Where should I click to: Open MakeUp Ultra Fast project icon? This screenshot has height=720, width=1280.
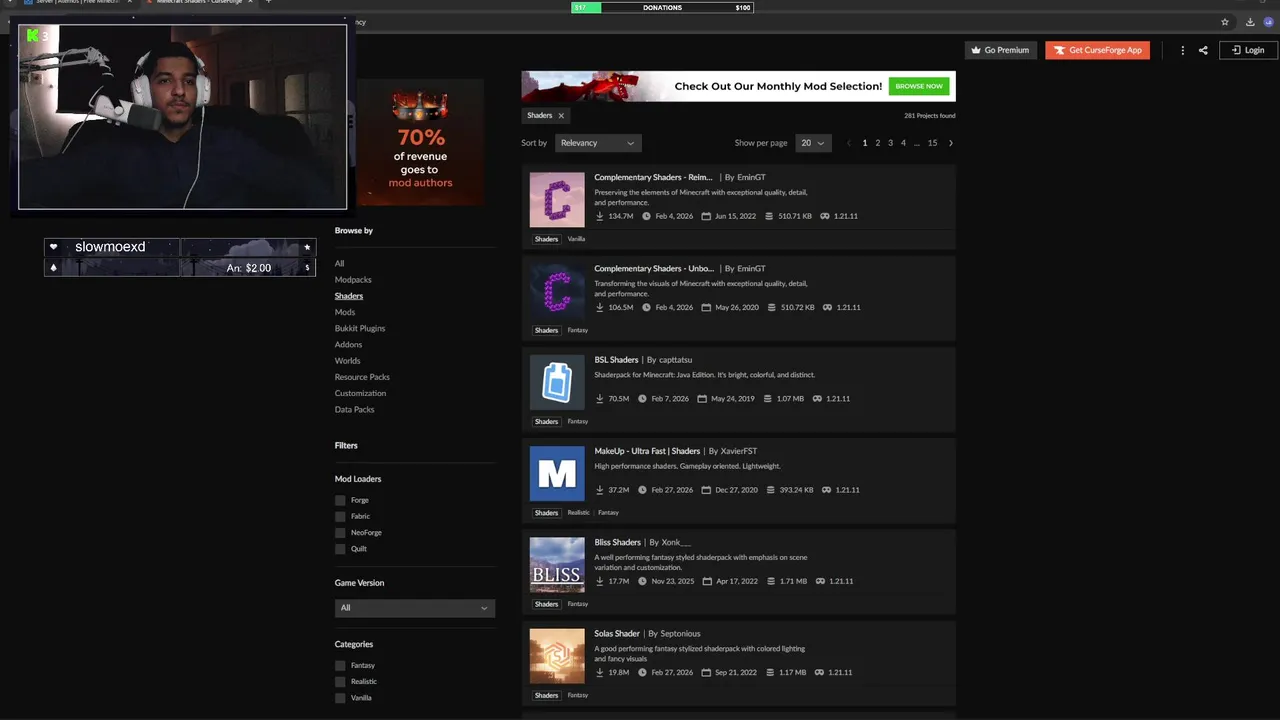pos(557,473)
